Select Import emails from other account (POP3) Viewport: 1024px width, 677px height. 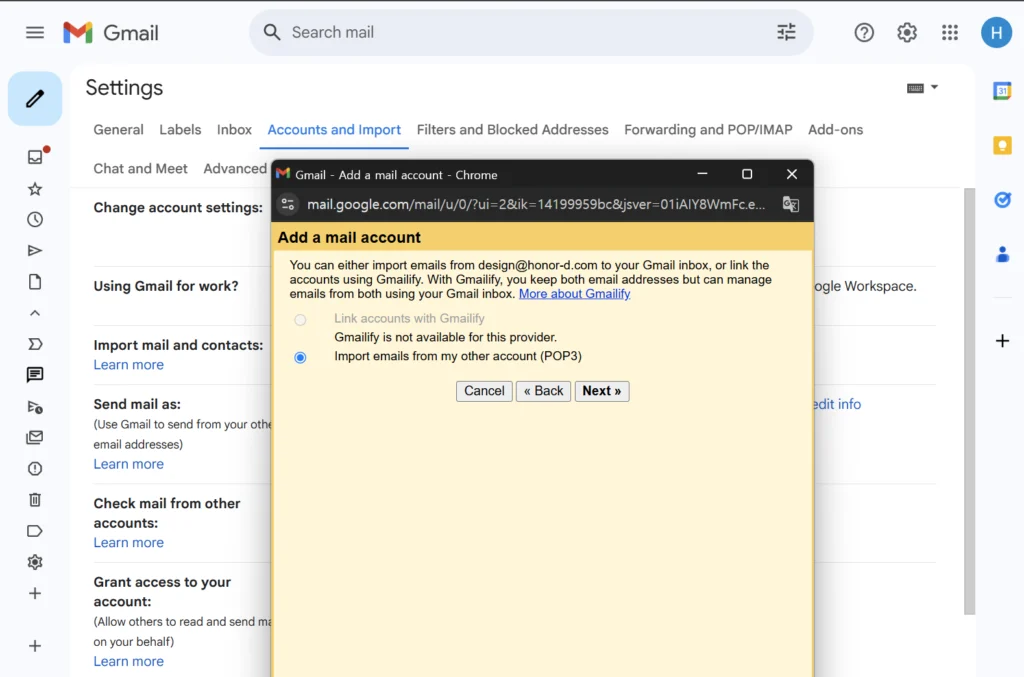[x=300, y=357]
